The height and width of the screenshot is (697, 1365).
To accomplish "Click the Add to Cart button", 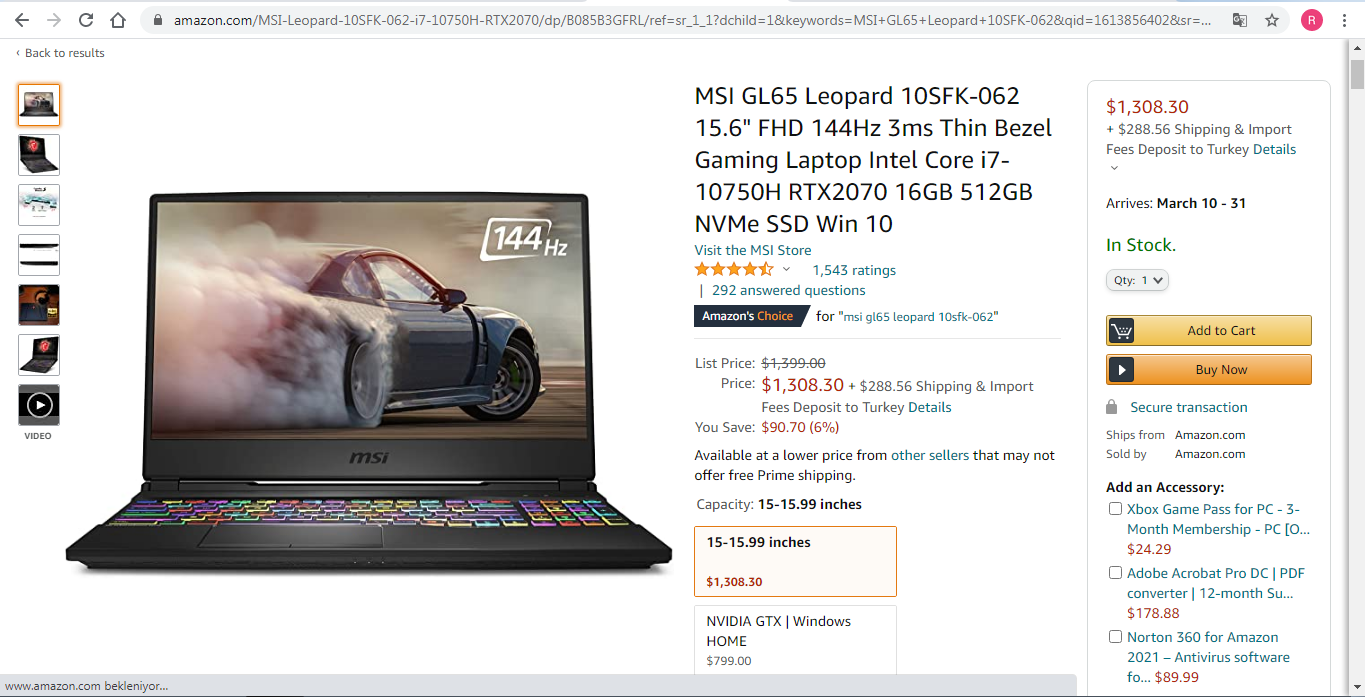I will pyautogui.click(x=1208, y=331).
